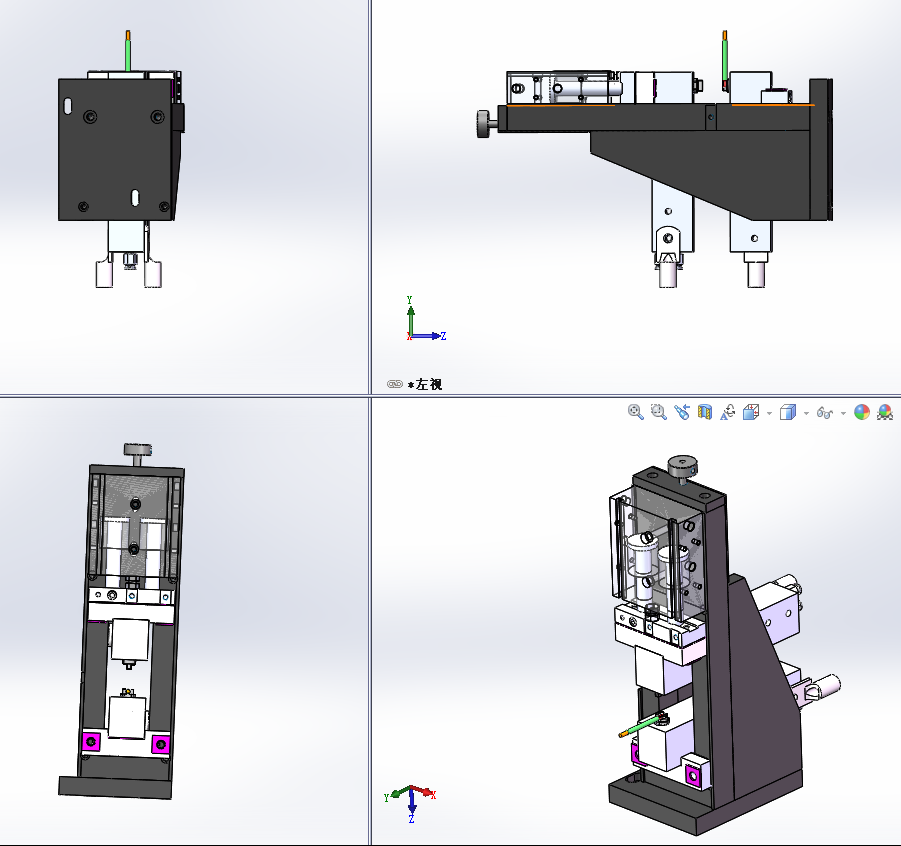The width and height of the screenshot is (901, 846).
Task: Select the magenta block in the isometric view
Action: (694, 776)
